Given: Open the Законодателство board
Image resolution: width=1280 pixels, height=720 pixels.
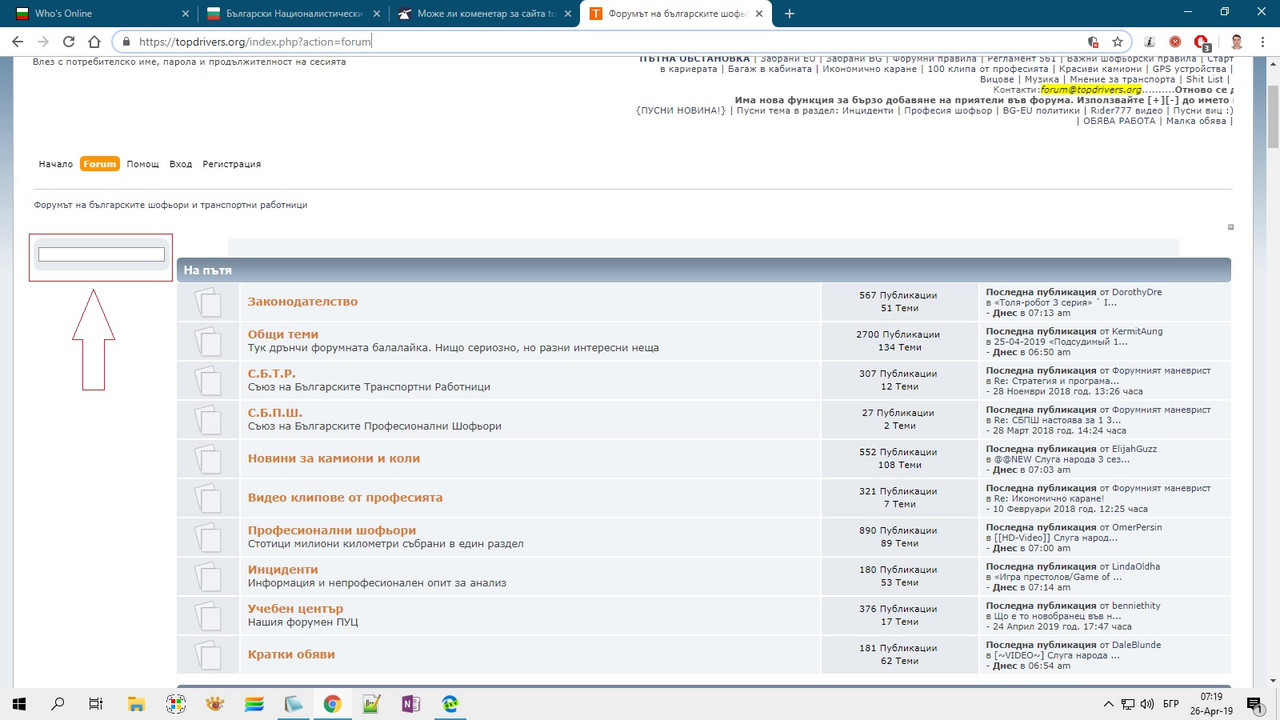Looking at the screenshot, I should pyautogui.click(x=303, y=302).
